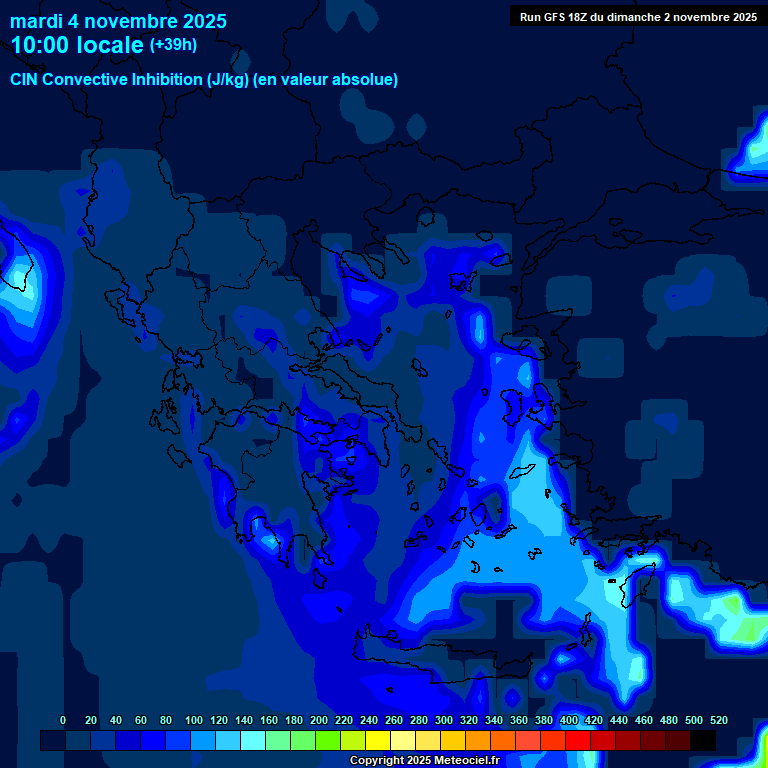Pick the cyan legend swatch near 140
This screenshot has width=768, height=768.
(253, 741)
